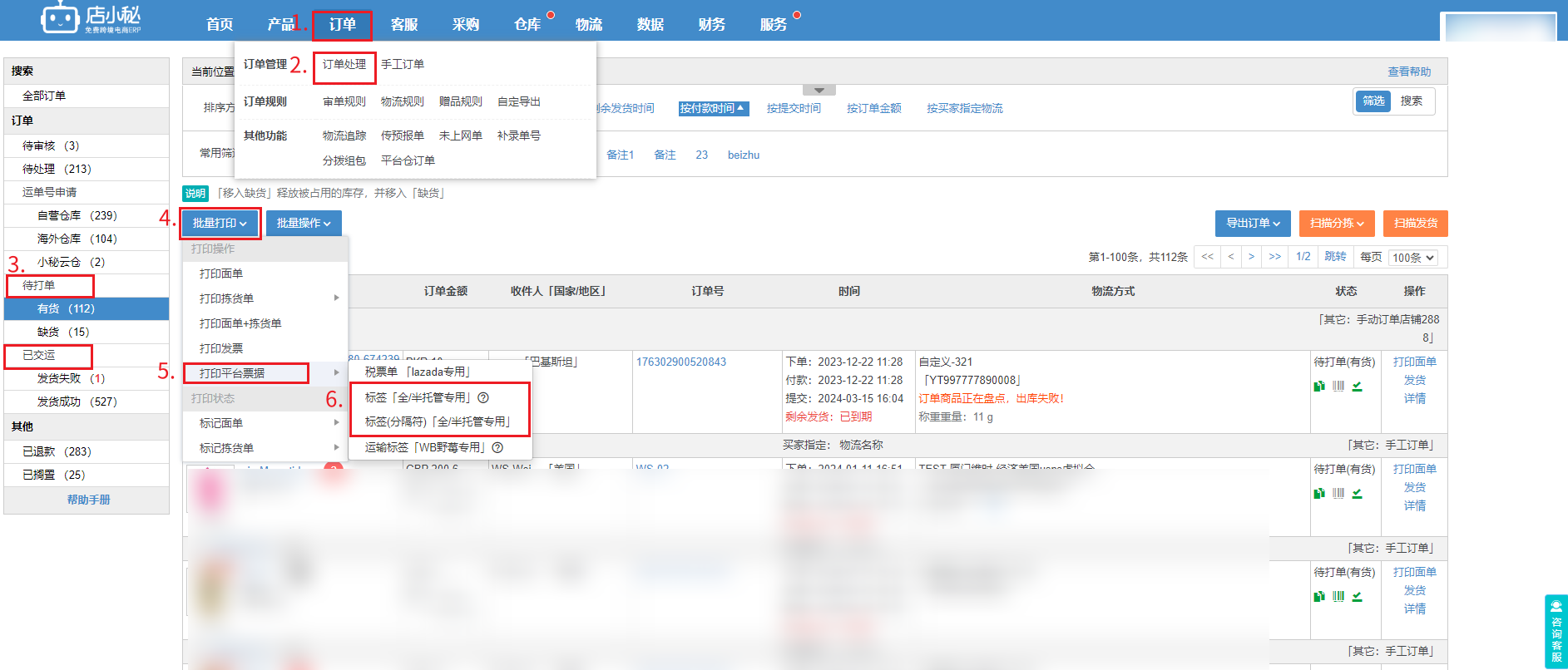Click barcode icon in second order row
This screenshot has width=1568, height=670.
(1338, 493)
